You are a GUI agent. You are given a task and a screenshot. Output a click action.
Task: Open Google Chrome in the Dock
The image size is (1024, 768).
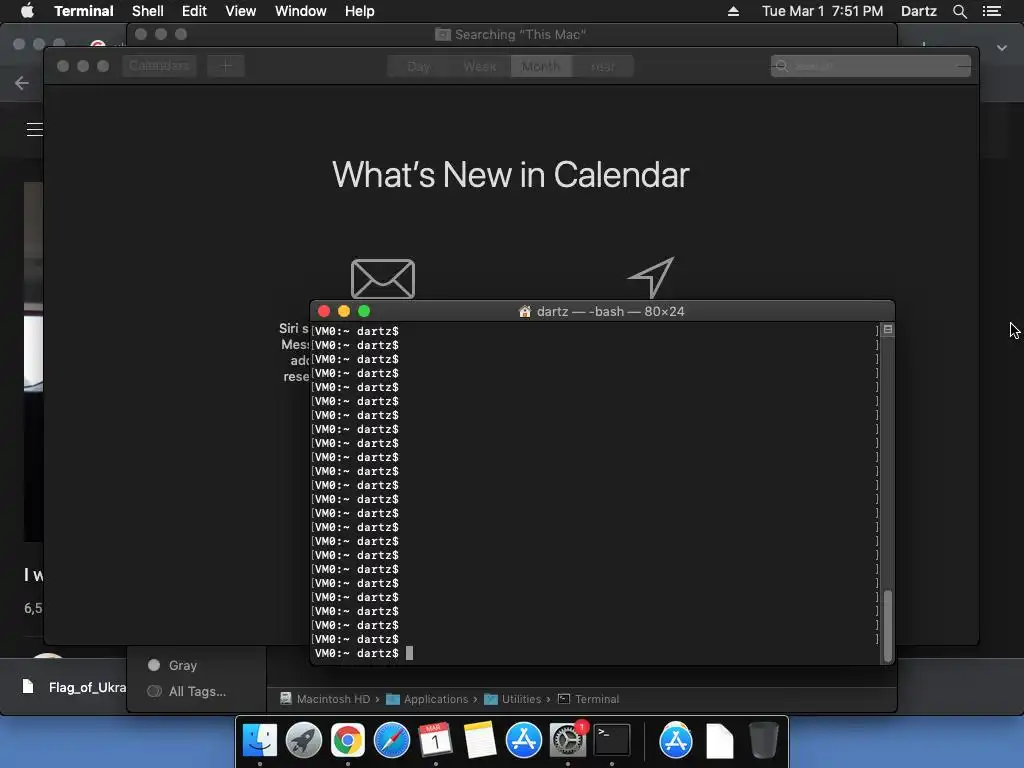347,741
